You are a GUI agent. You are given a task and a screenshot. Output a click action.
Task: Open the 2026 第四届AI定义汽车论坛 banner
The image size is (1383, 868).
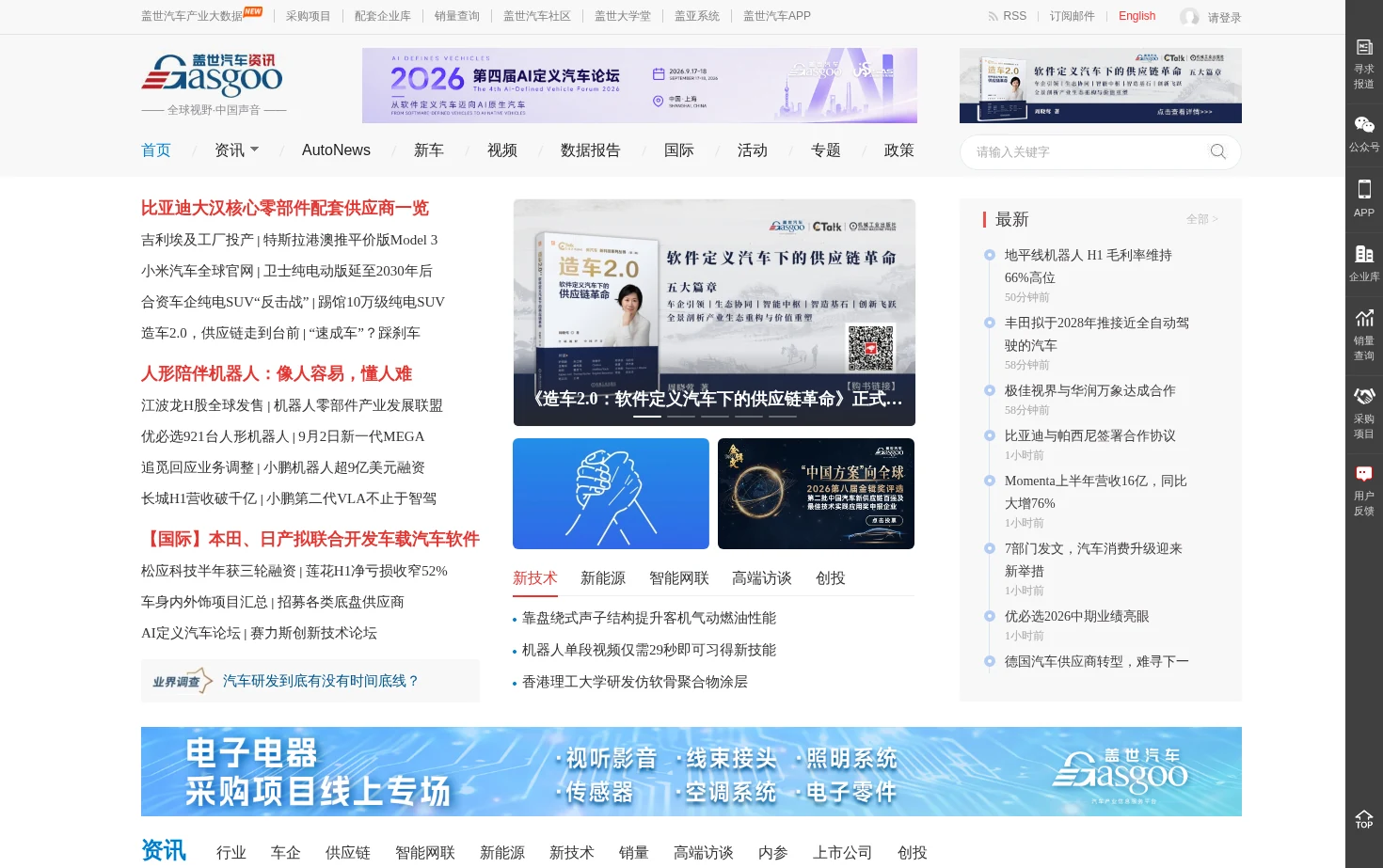640,86
